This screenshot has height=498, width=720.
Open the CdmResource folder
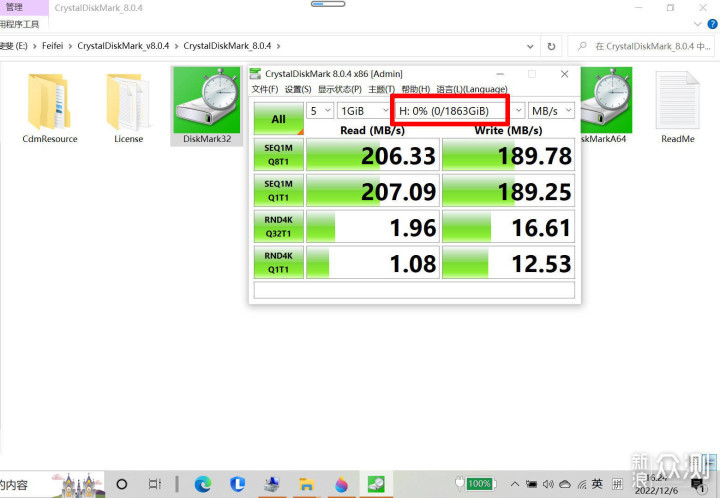[50, 108]
